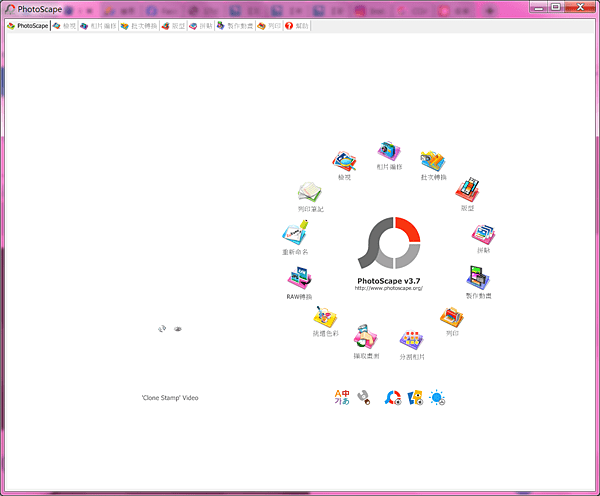The image size is (600, 496).
Task: Open 檢視 viewer icon in the circular menu
Action: (344, 161)
